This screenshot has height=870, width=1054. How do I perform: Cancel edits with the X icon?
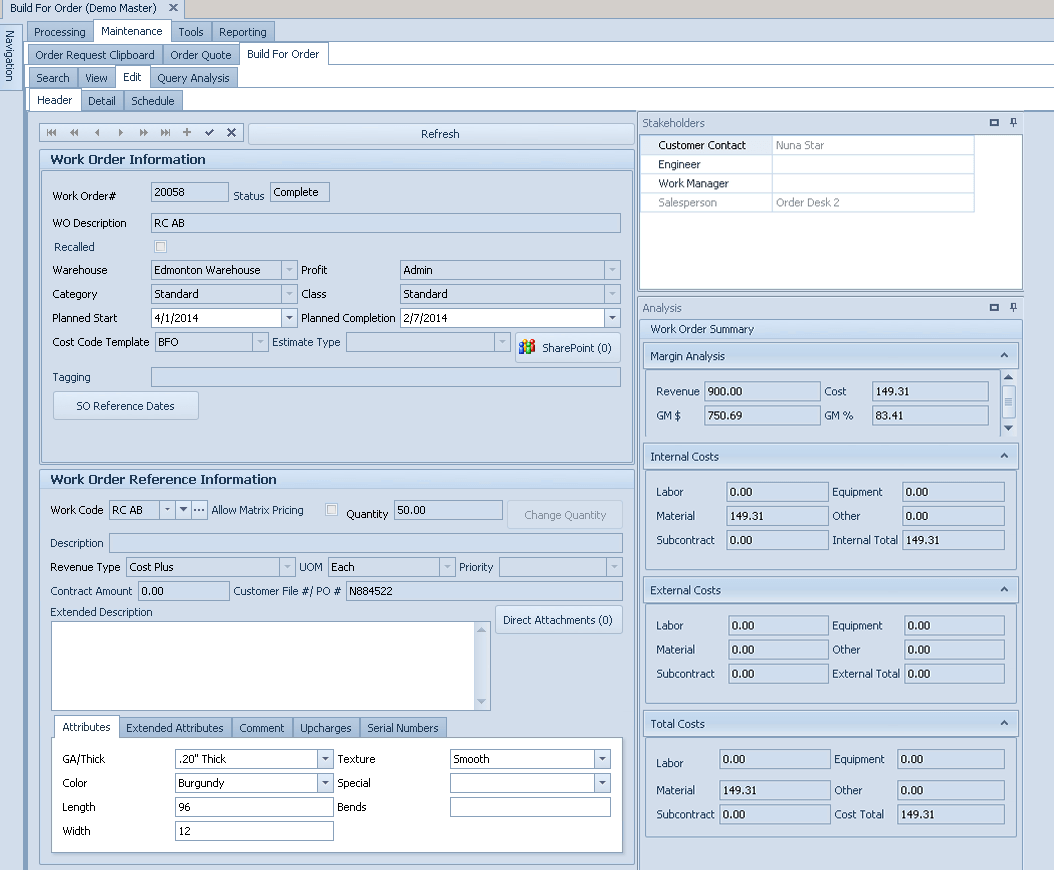tap(232, 132)
